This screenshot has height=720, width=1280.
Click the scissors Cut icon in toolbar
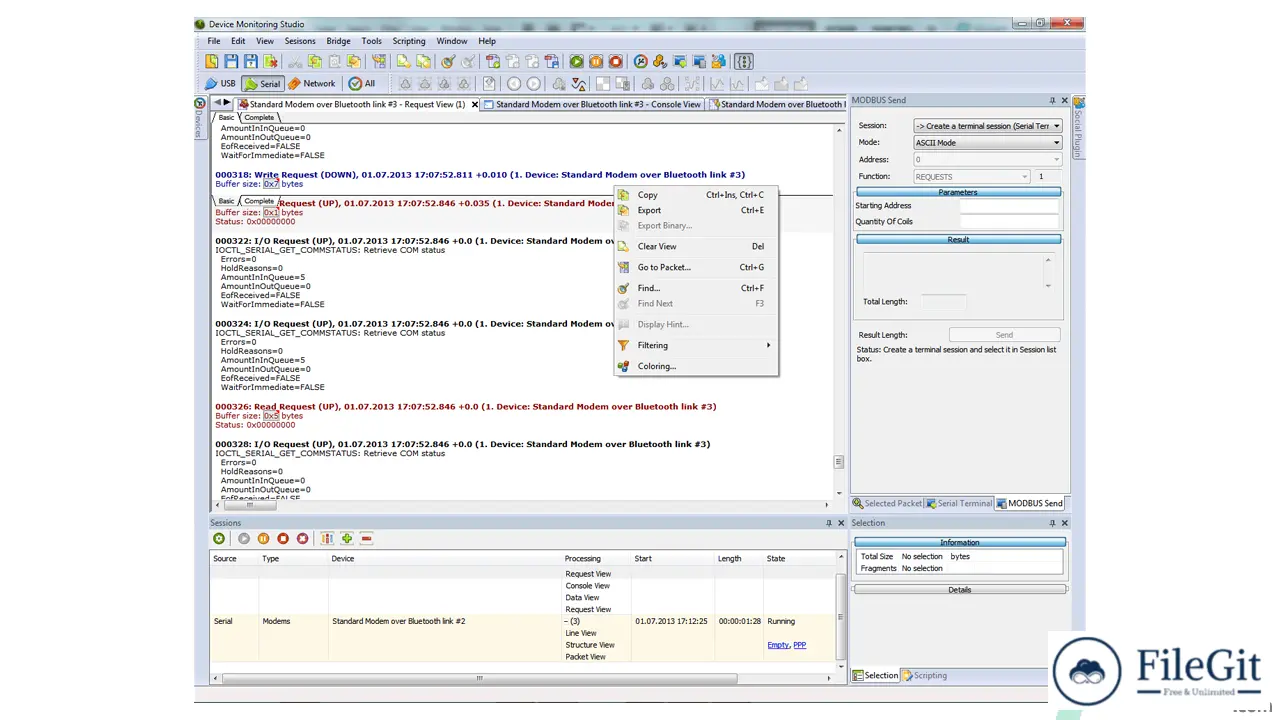click(x=295, y=61)
